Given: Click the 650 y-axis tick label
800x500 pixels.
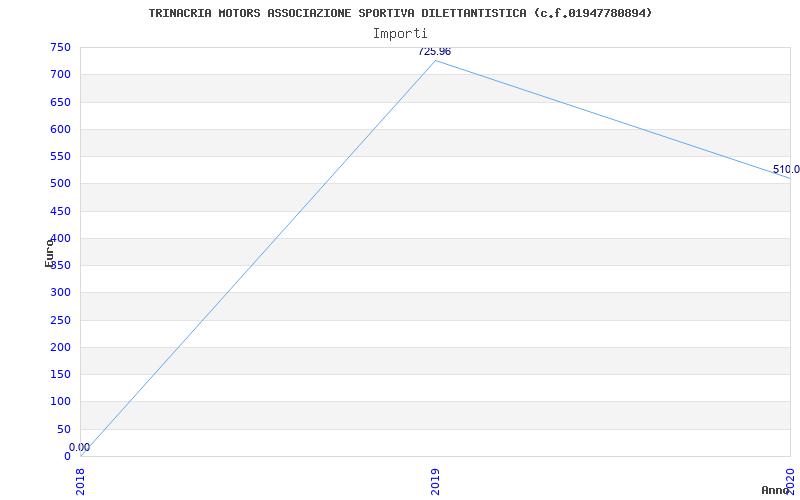Looking at the screenshot, I should 60,102.
